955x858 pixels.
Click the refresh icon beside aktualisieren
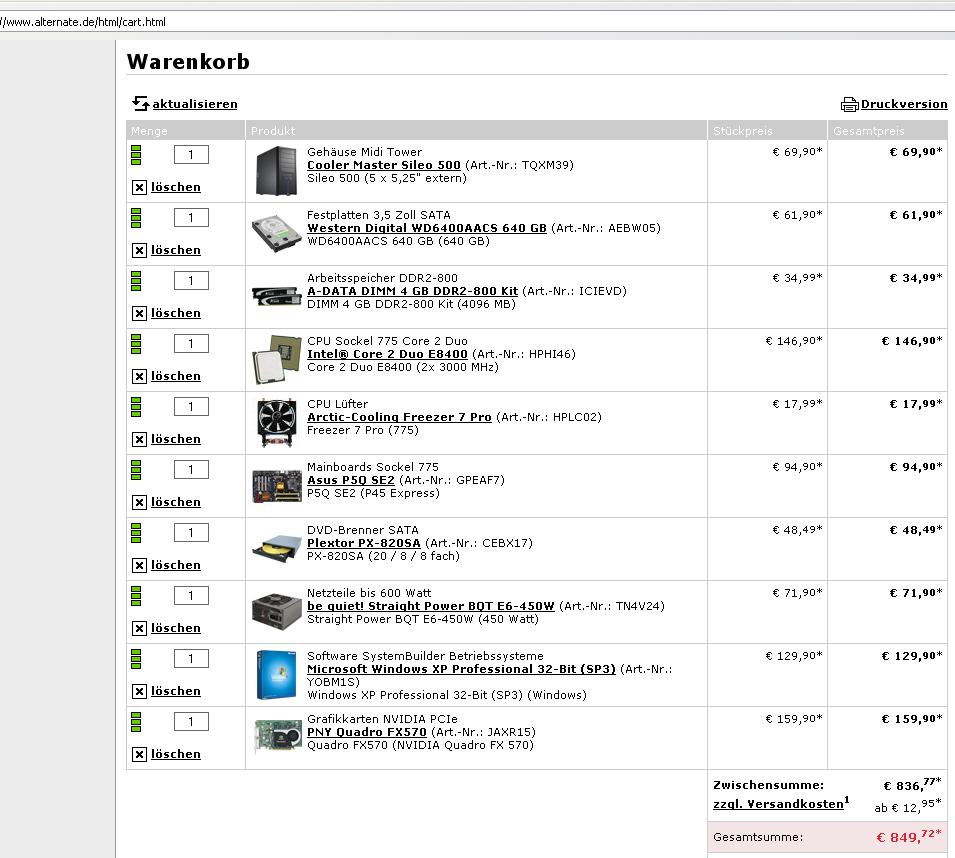pos(141,104)
